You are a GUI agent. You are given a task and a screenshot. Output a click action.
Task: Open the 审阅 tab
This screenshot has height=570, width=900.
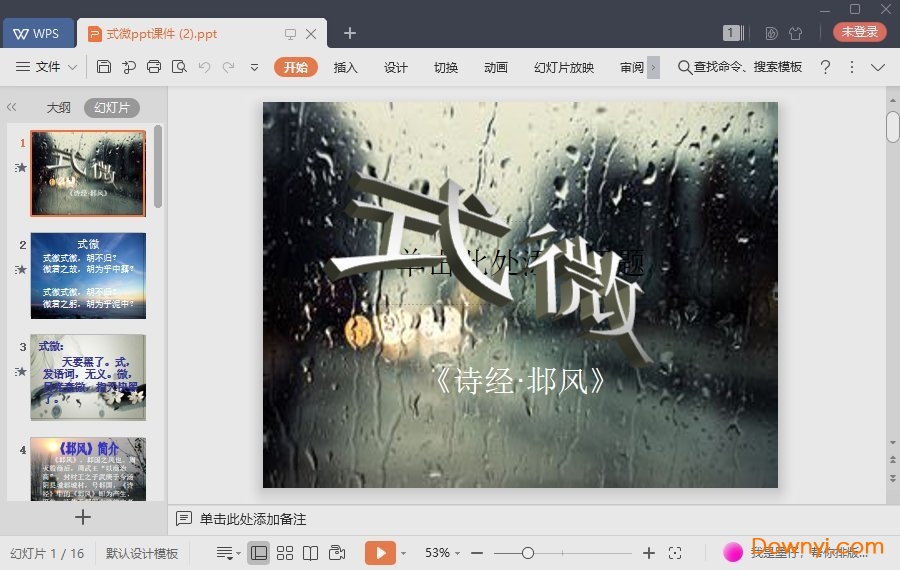(632, 67)
